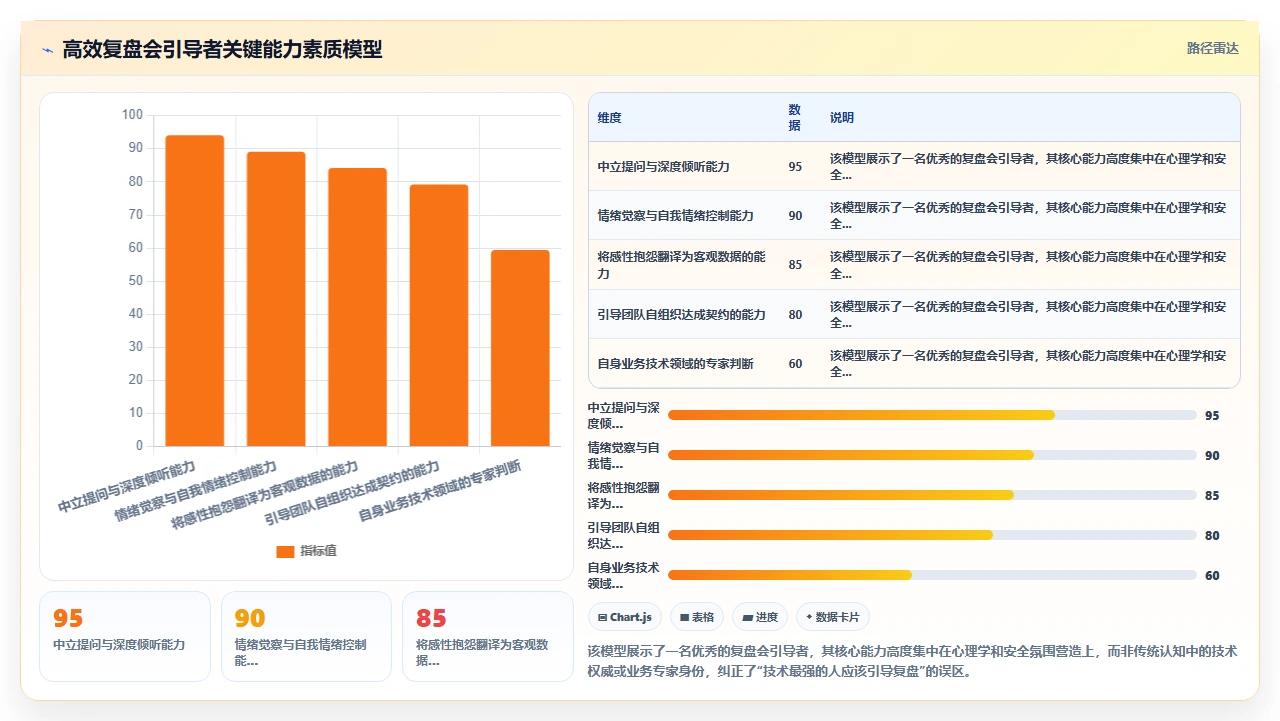Select table row 情绪觉察与自我情绪控制能力
Viewport: 1280px width, 721px height.
tap(914, 215)
